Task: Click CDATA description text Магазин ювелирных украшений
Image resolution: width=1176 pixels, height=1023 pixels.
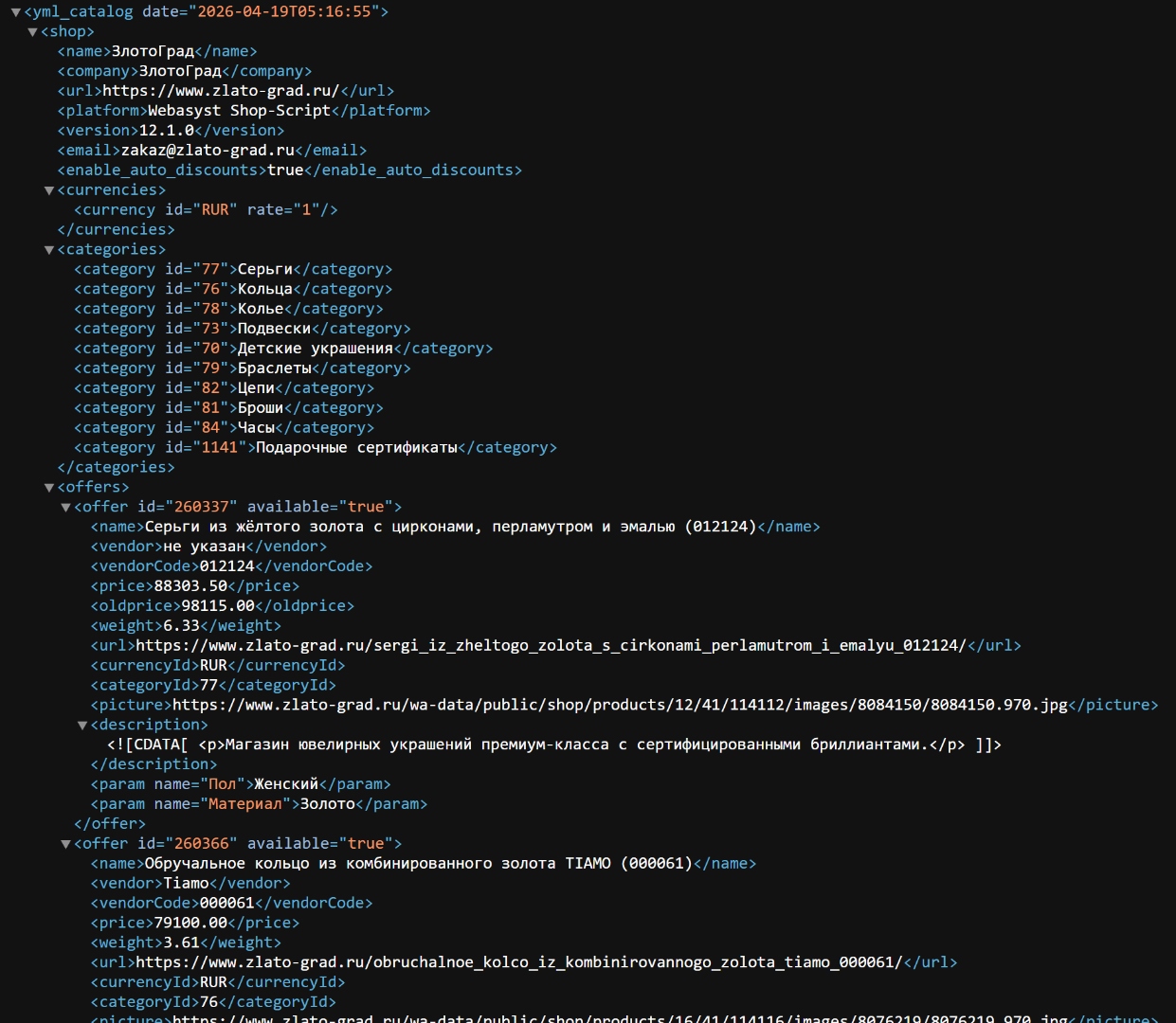Action: [x=578, y=745]
